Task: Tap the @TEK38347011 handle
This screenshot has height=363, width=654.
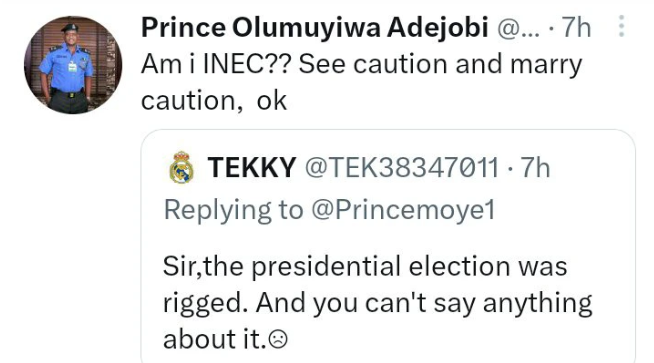Action: pos(402,168)
